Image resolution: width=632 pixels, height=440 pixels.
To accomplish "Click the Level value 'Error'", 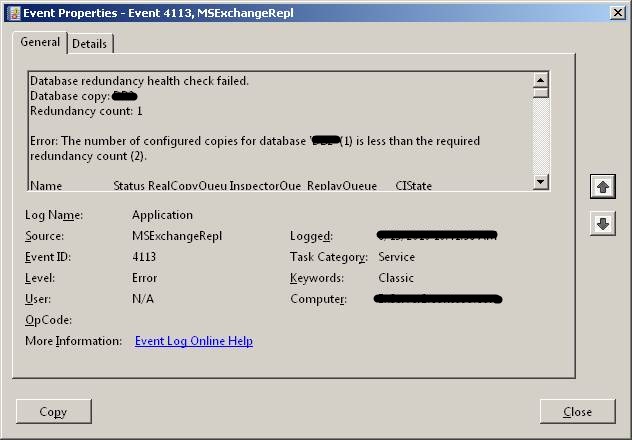I will [x=144, y=278].
